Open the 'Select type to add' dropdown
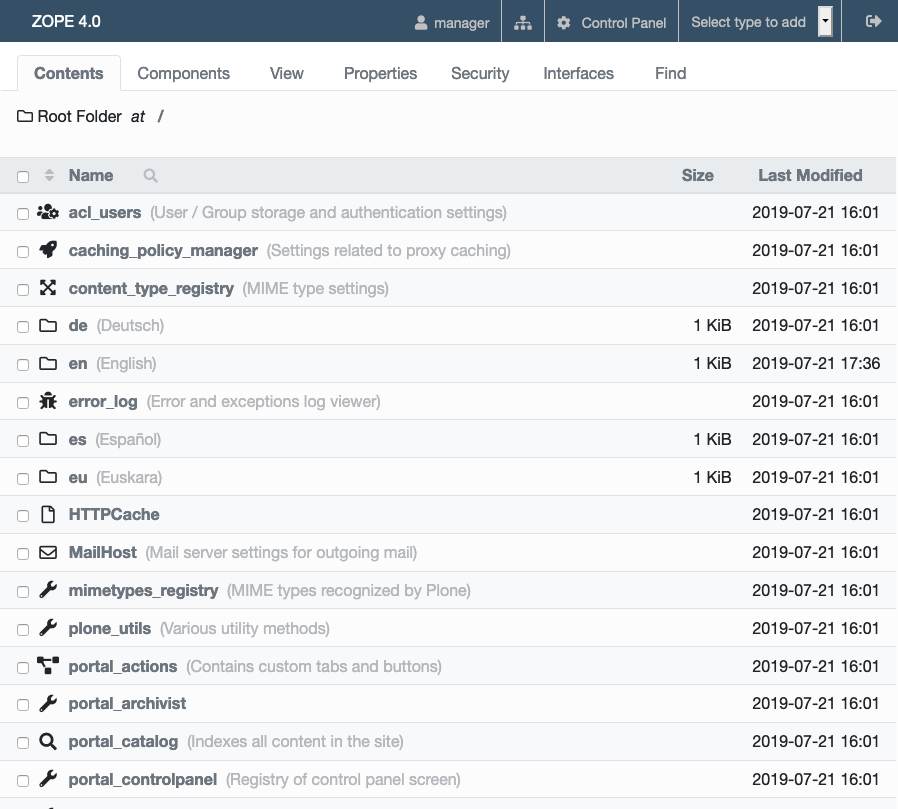Screen dimensions: 898x809 coord(761,22)
